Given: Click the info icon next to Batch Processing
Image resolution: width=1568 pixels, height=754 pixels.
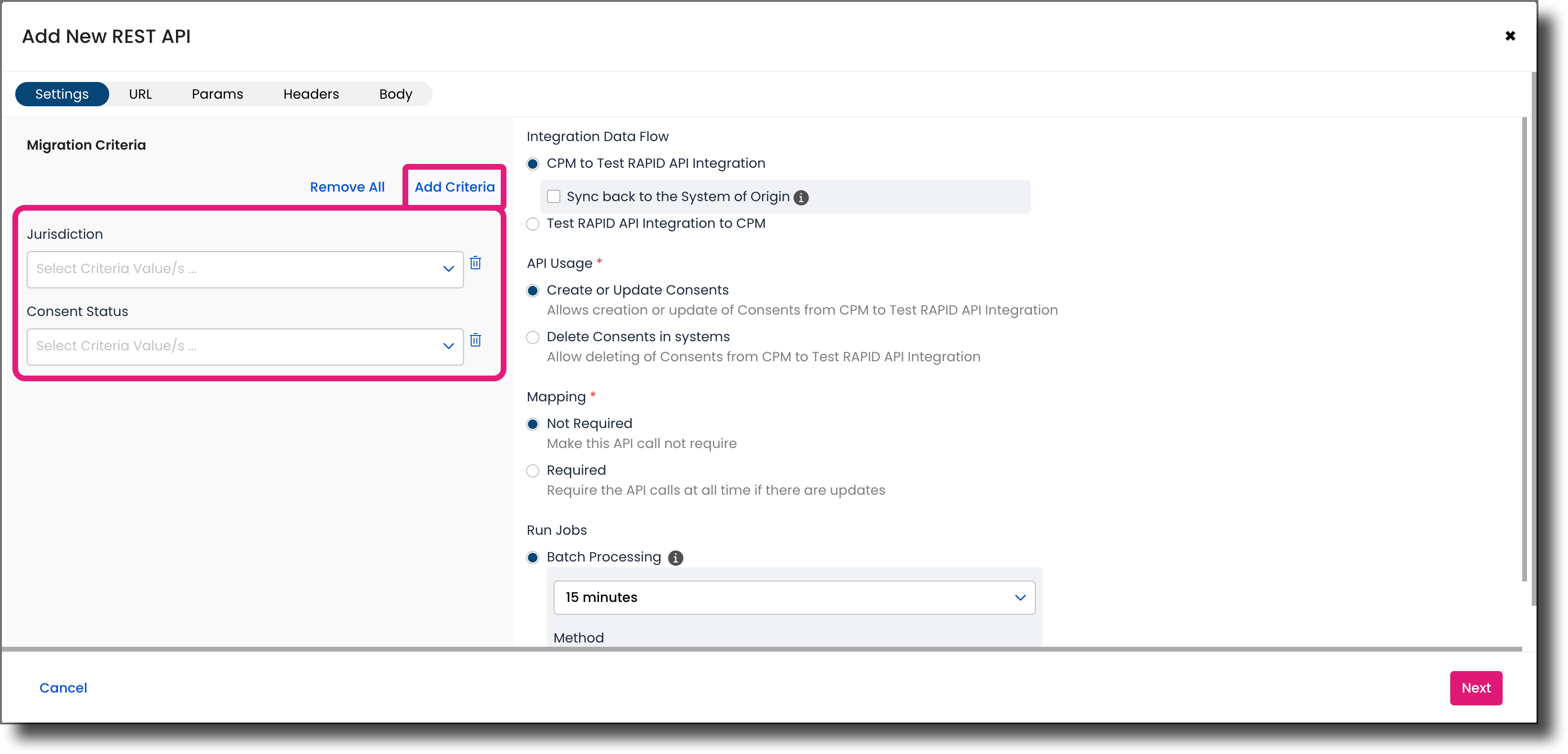Looking at the screenshot, I should 676,558.
